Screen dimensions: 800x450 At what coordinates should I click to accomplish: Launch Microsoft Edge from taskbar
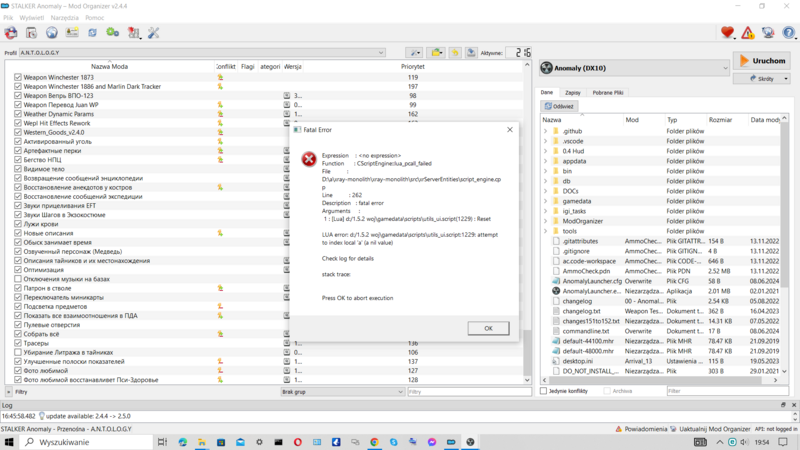[183, 442]
